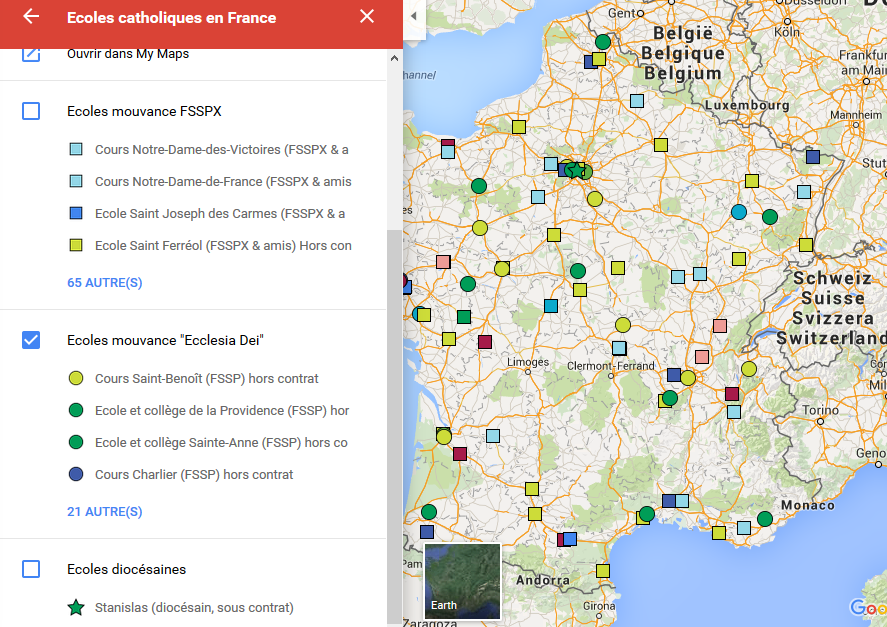The width and height of the screenshot is (887, 627).
Task: Click the green star marker at Paris
Action: click(x=574, y=171)
